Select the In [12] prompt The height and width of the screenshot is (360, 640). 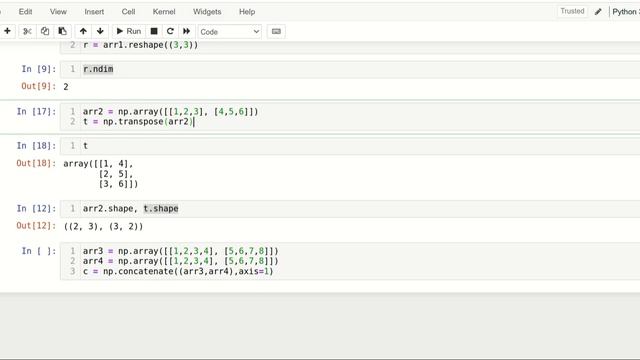click(36, 209)
